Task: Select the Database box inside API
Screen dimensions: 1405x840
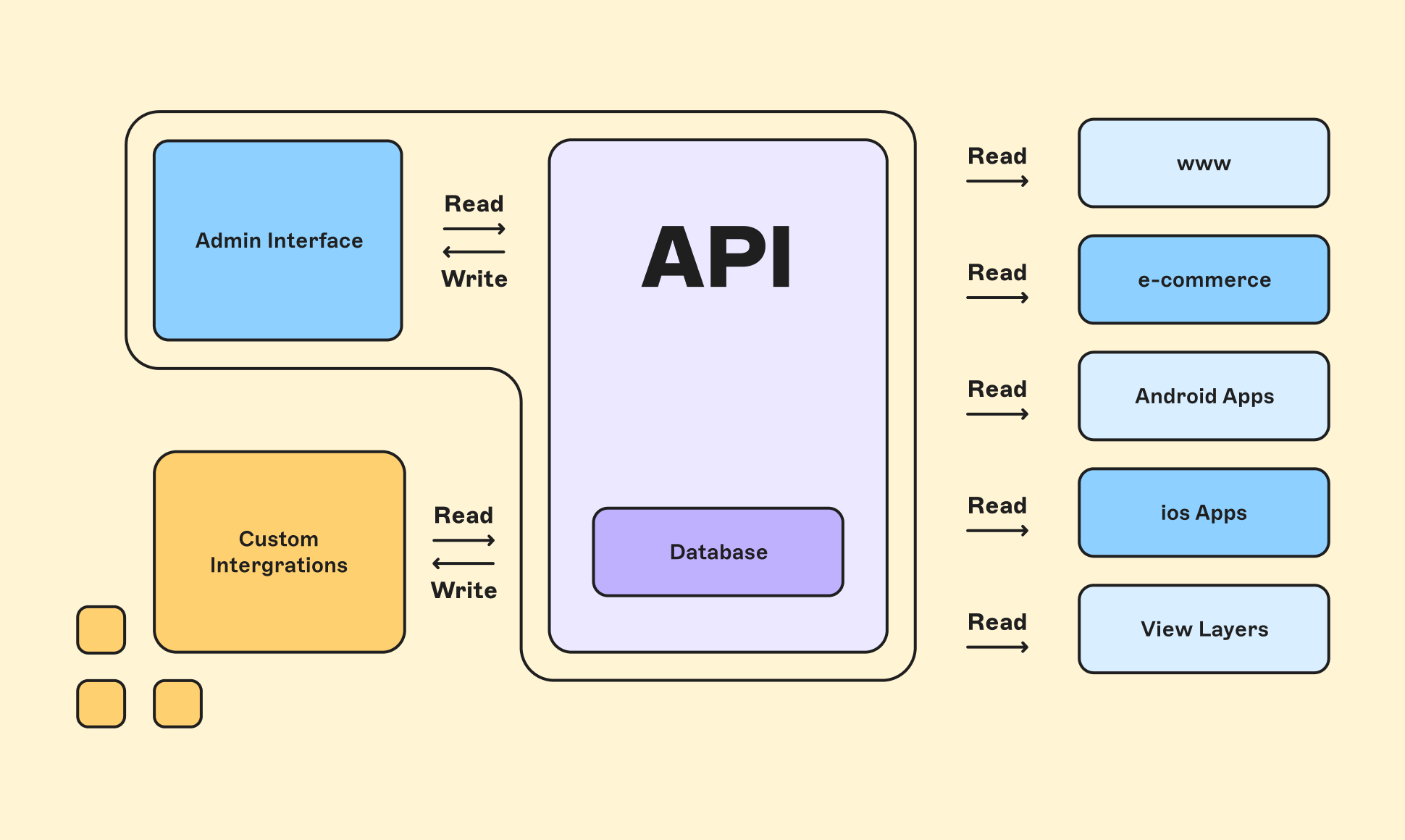Action: click(718, 552)
